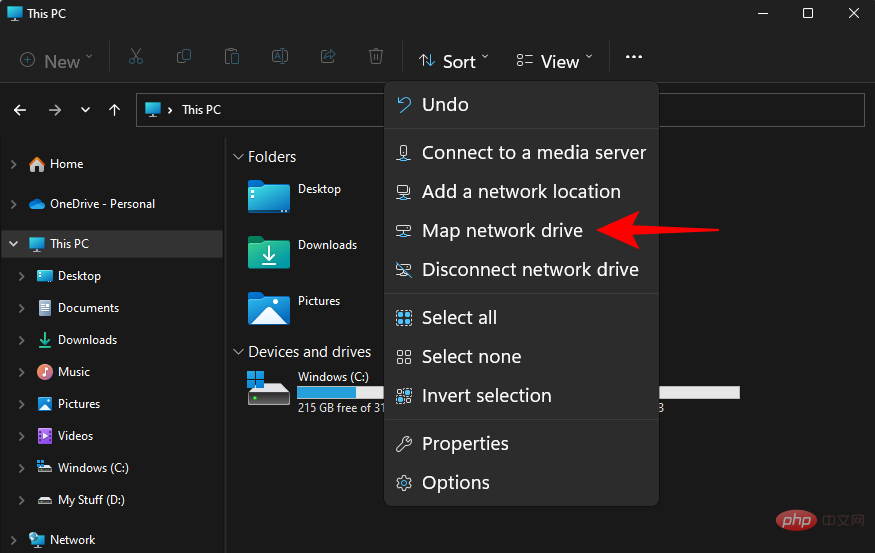This screenshot has height=553, width=875.
Task: Select the Desktop folder icon in main pane
Action: pyautogui.click(x=268, y=196)
